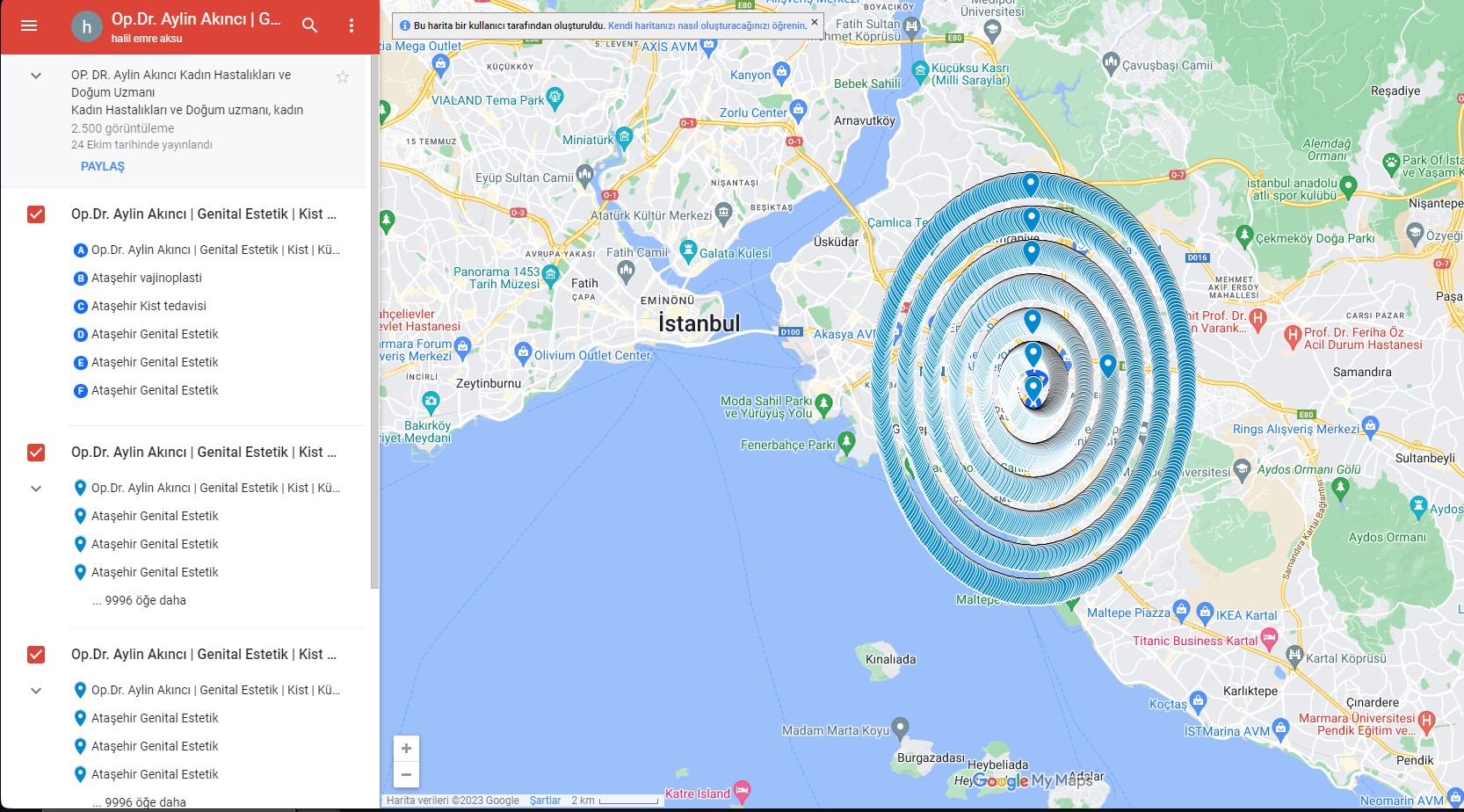Image resolution: width=1464 pixels, height=812 pixels.
Task: Click the PAYLAŞ share link
Action: (102, 165)
